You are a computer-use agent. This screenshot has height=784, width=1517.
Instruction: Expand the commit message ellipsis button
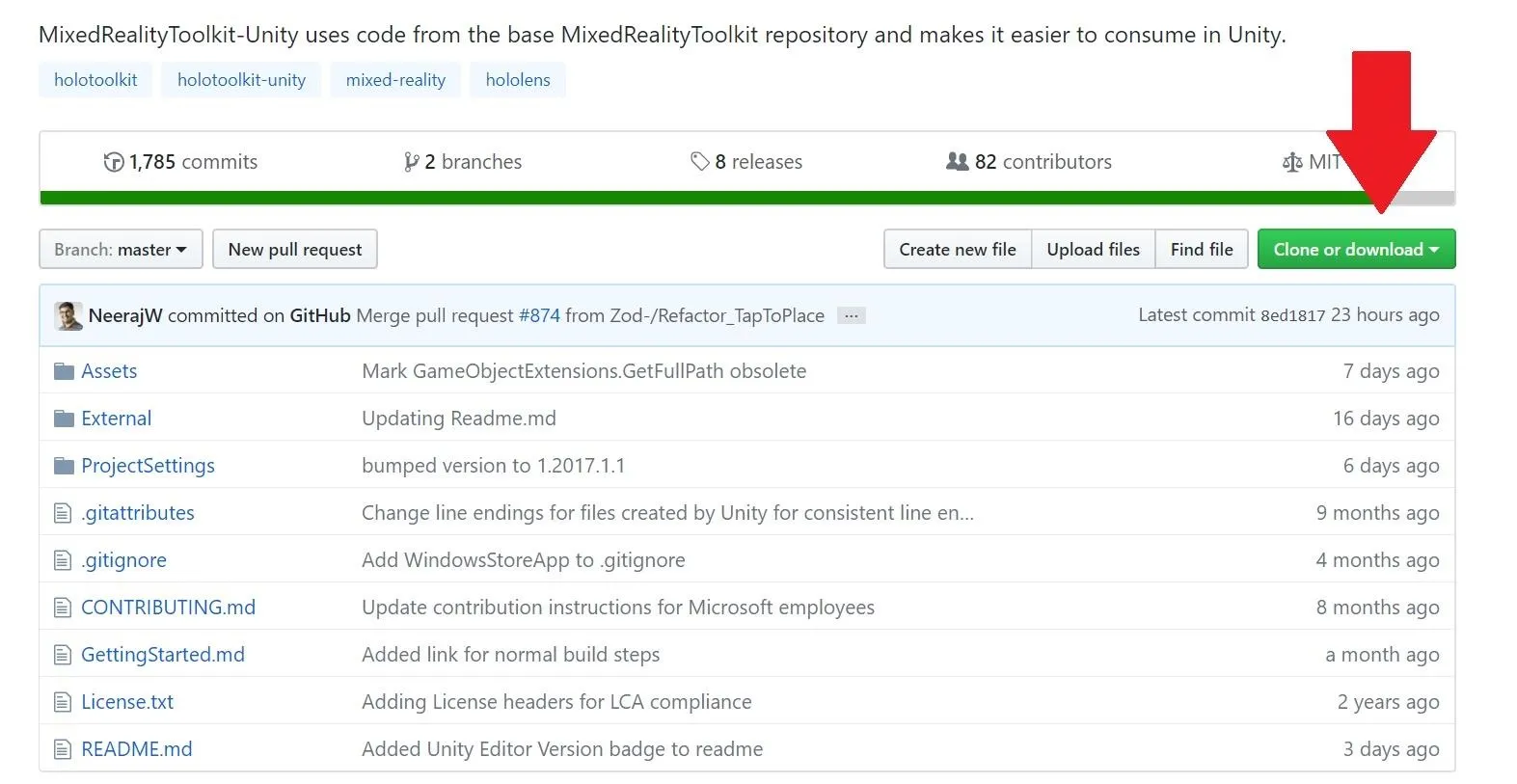[x=851, y=315]
